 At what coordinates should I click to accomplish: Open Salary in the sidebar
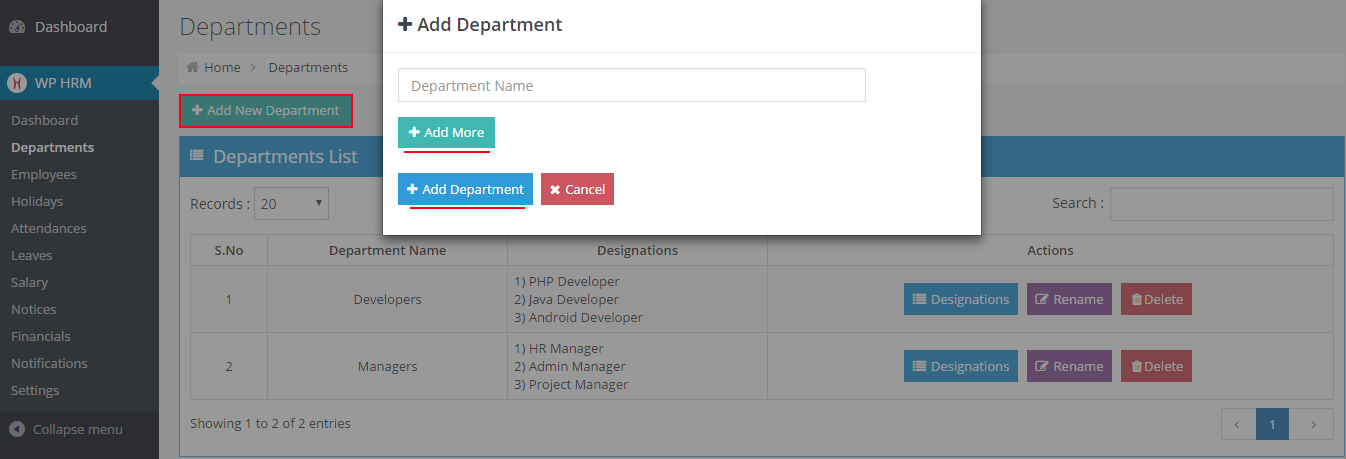30,282
